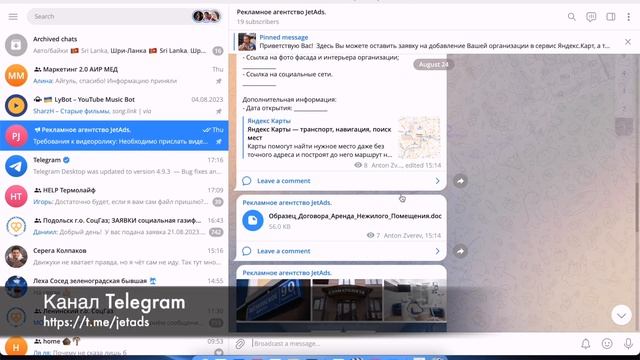Click the Yandex Maps preview map thumbnail

419,138
